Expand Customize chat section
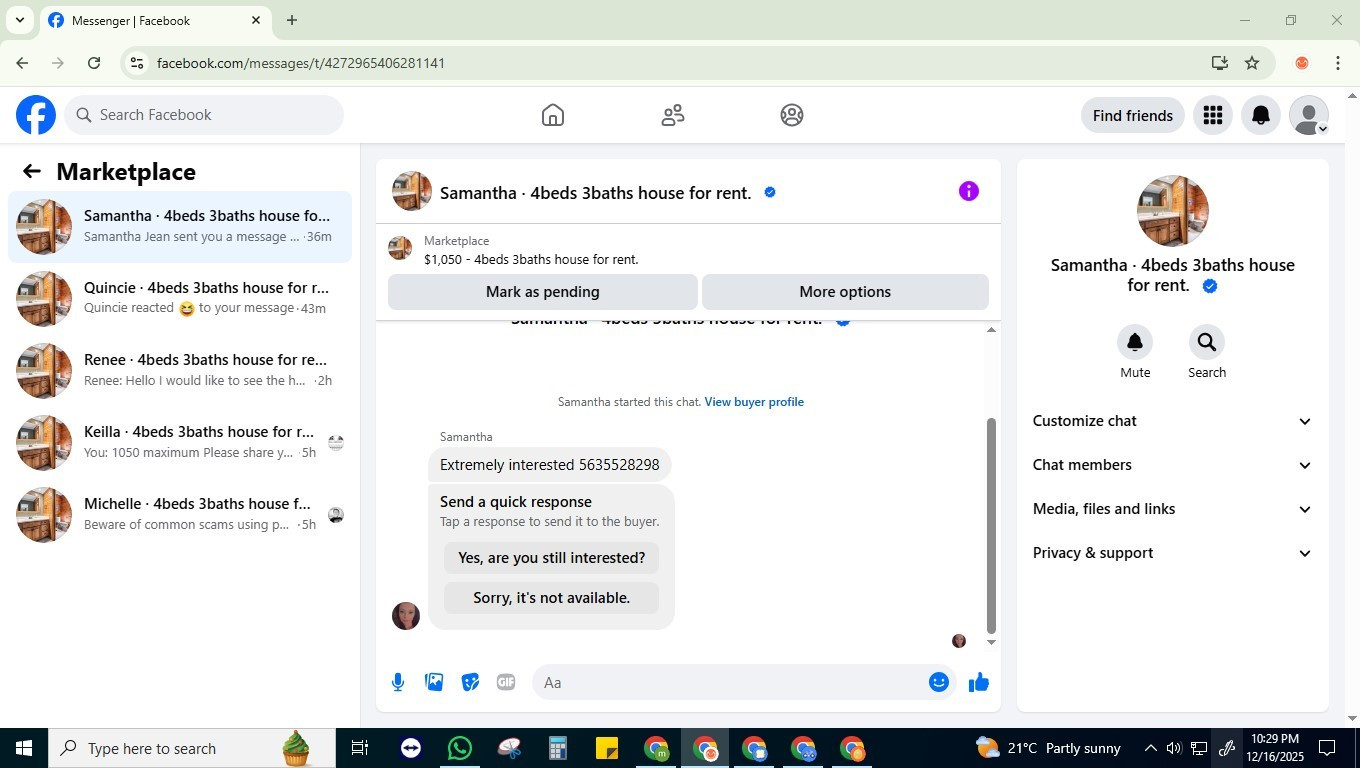The width and height of the screenshot is (1360, 768). 1172,421
